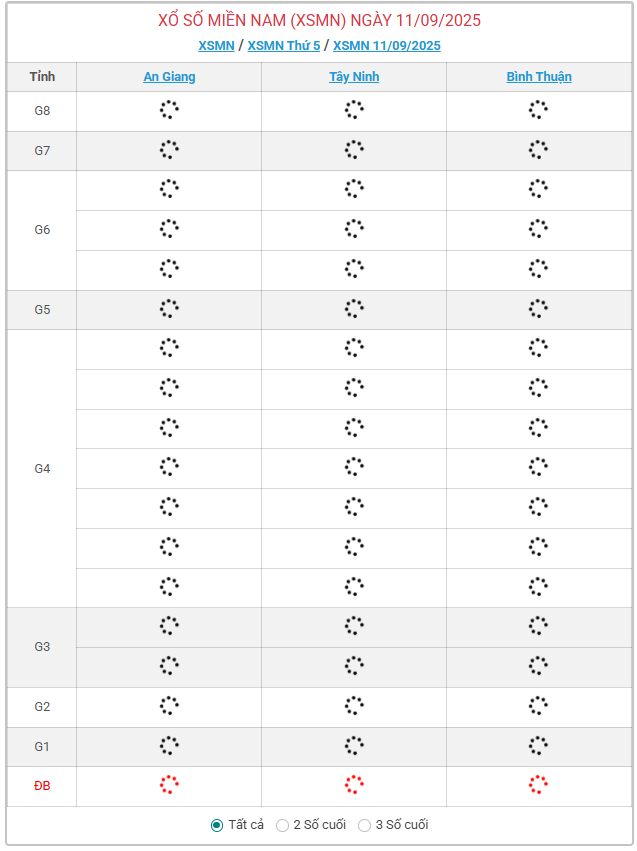The image size is (637, 851).
Task: Click the Tây Ninh G7 loading spinner
Action: point(354,149)
